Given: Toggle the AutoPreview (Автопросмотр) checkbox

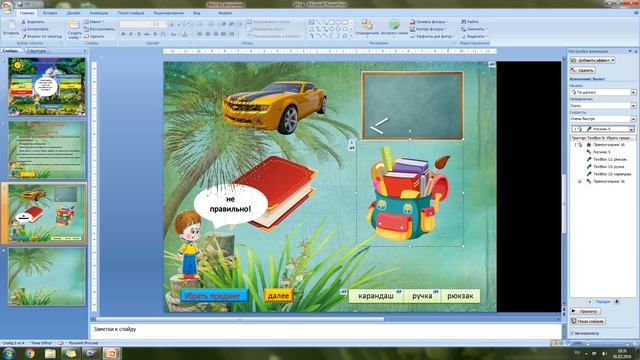Looking at the screenshot, I should tap(572, 333).
